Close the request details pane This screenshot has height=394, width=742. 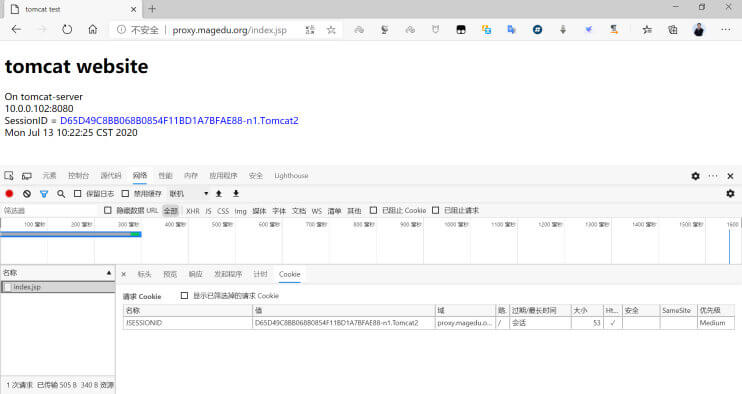pyautogui.click(x=124, y=274)
